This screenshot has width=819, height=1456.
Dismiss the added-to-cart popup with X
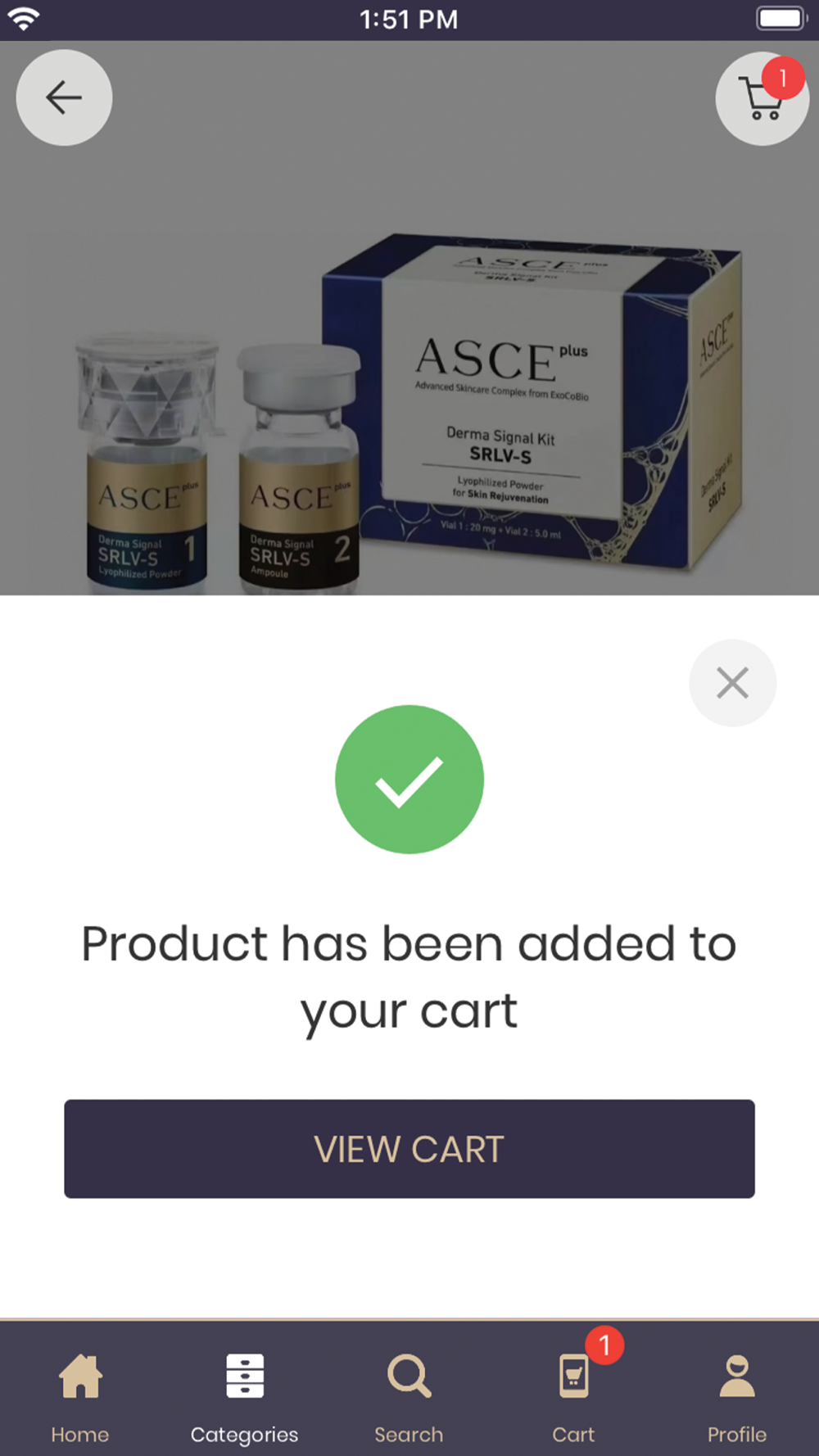732,683
